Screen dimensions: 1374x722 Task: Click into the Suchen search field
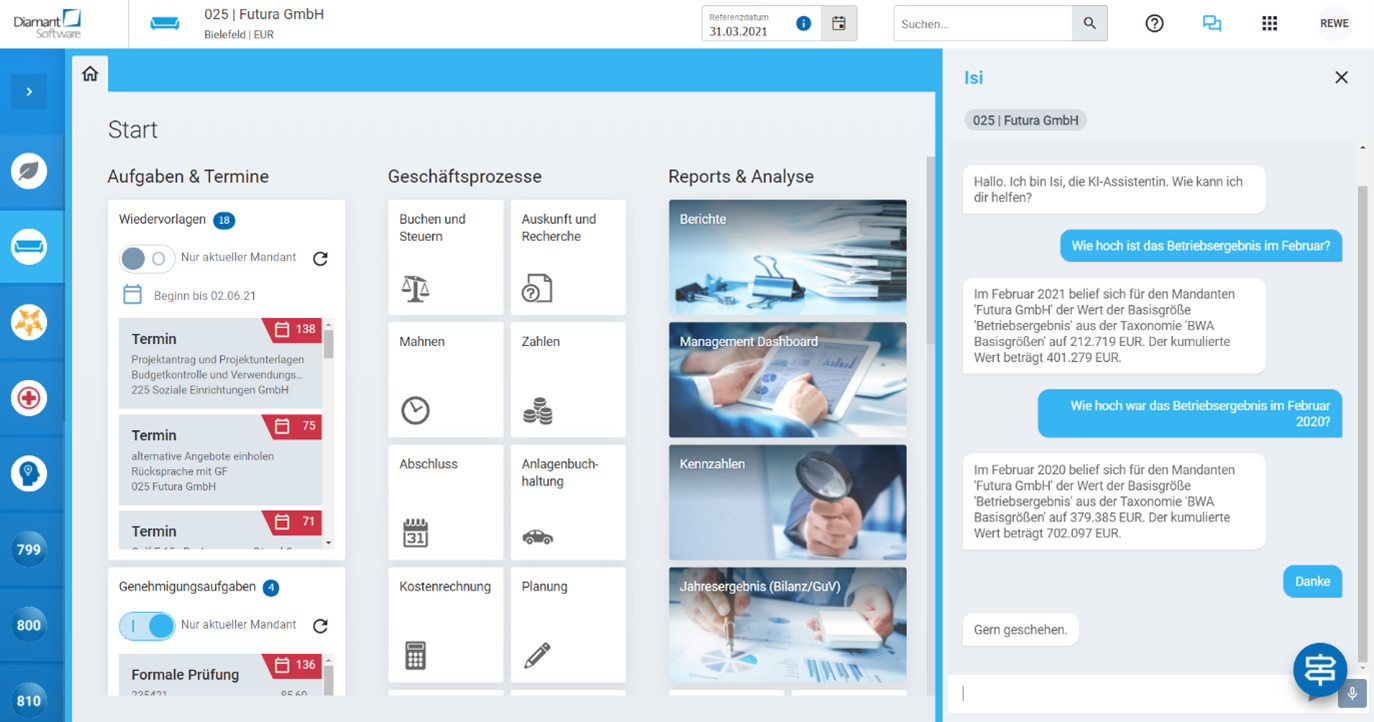tap(982, 23)
